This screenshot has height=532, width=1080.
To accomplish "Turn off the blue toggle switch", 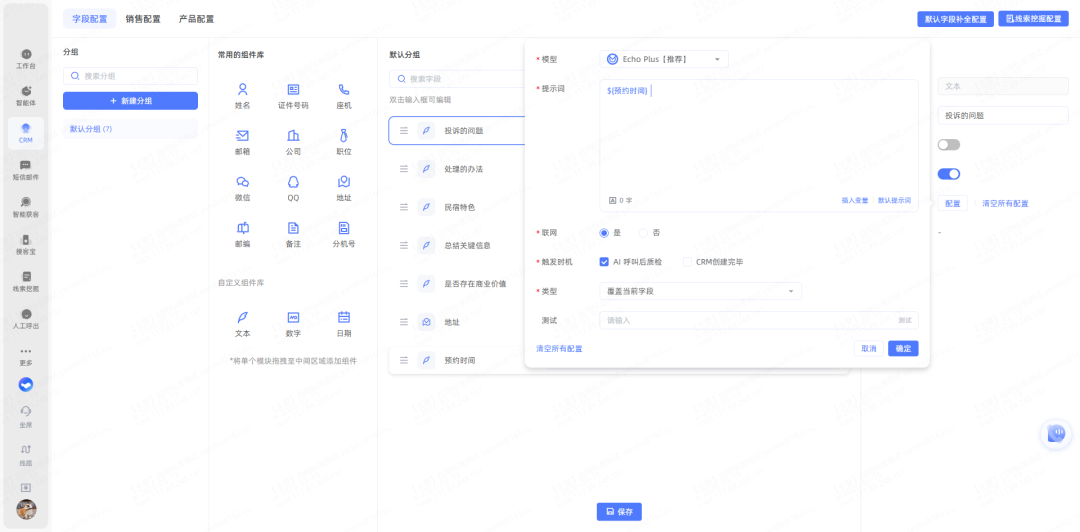I will pyautogui.click(x=948, y=174).
